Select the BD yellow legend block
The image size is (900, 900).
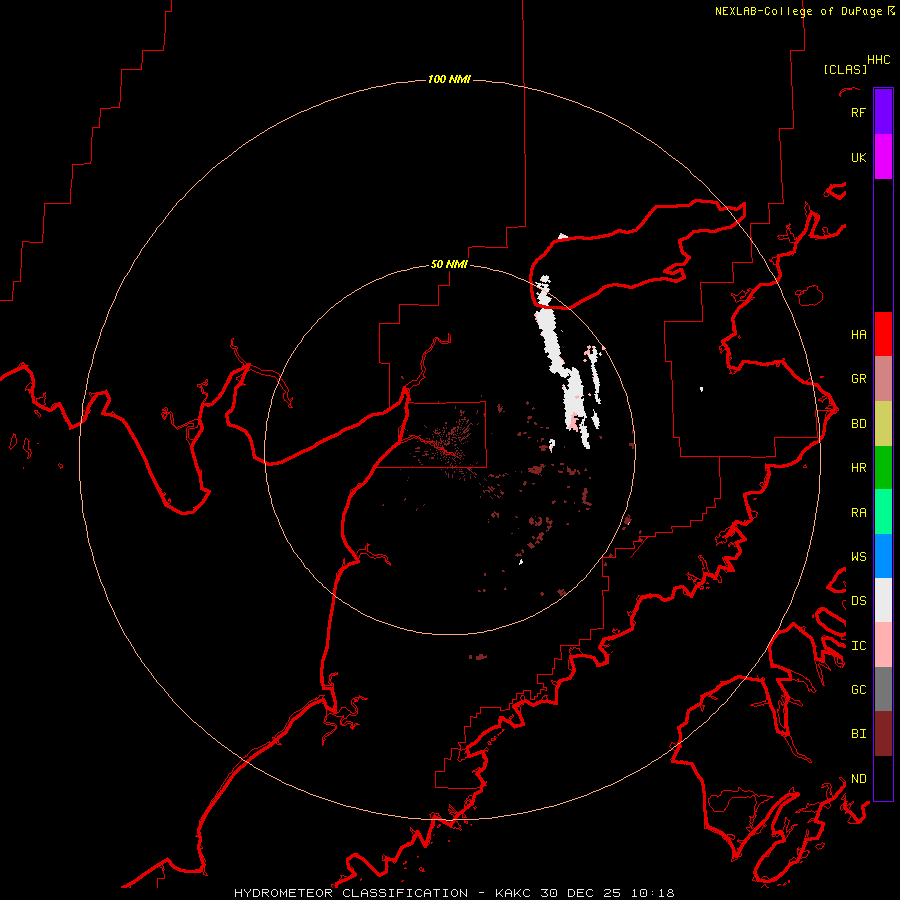pyautogui.click(x=883, y=424)
